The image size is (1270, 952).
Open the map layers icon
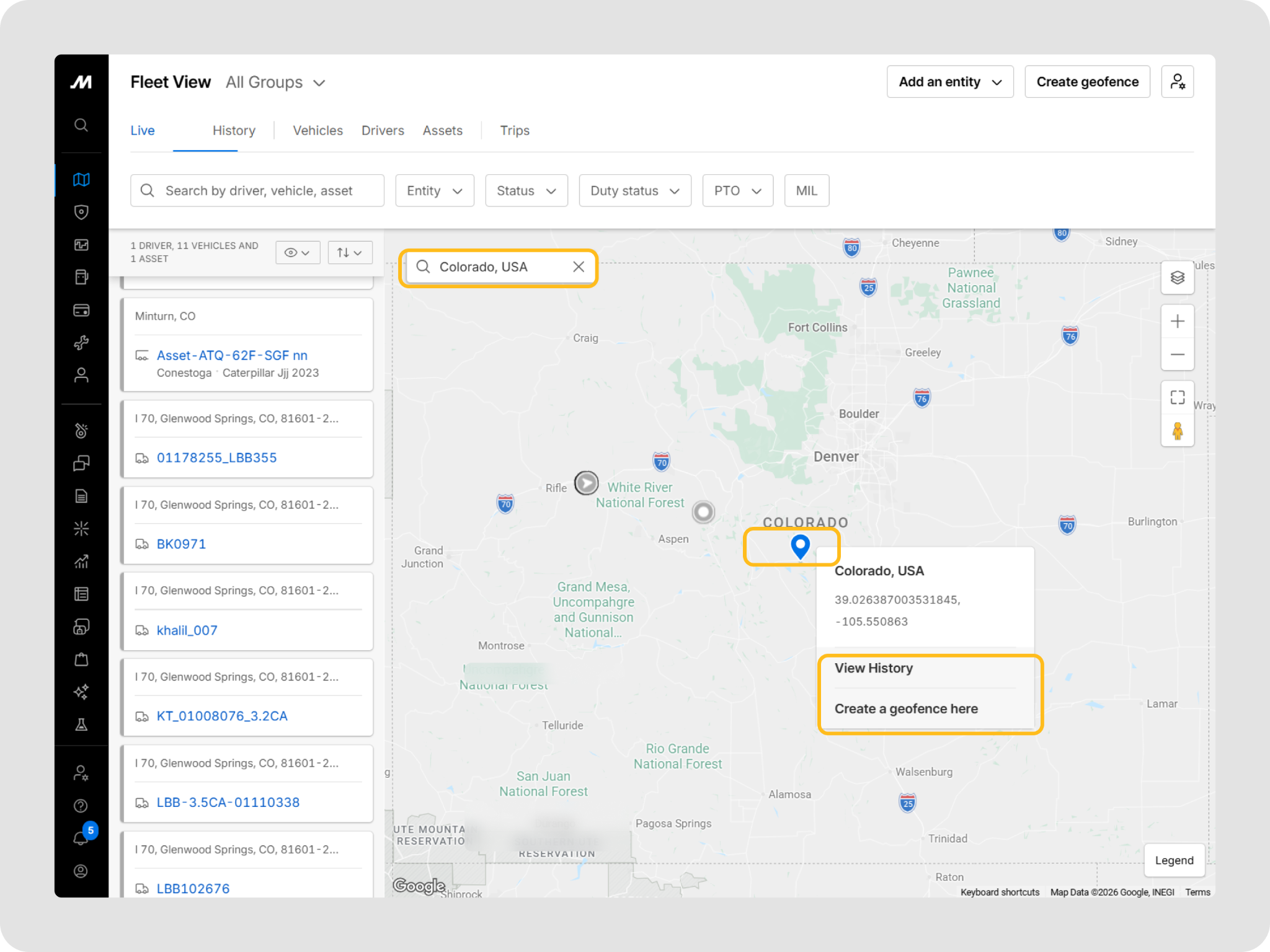pyautogui.click(x=1177, y=278)
